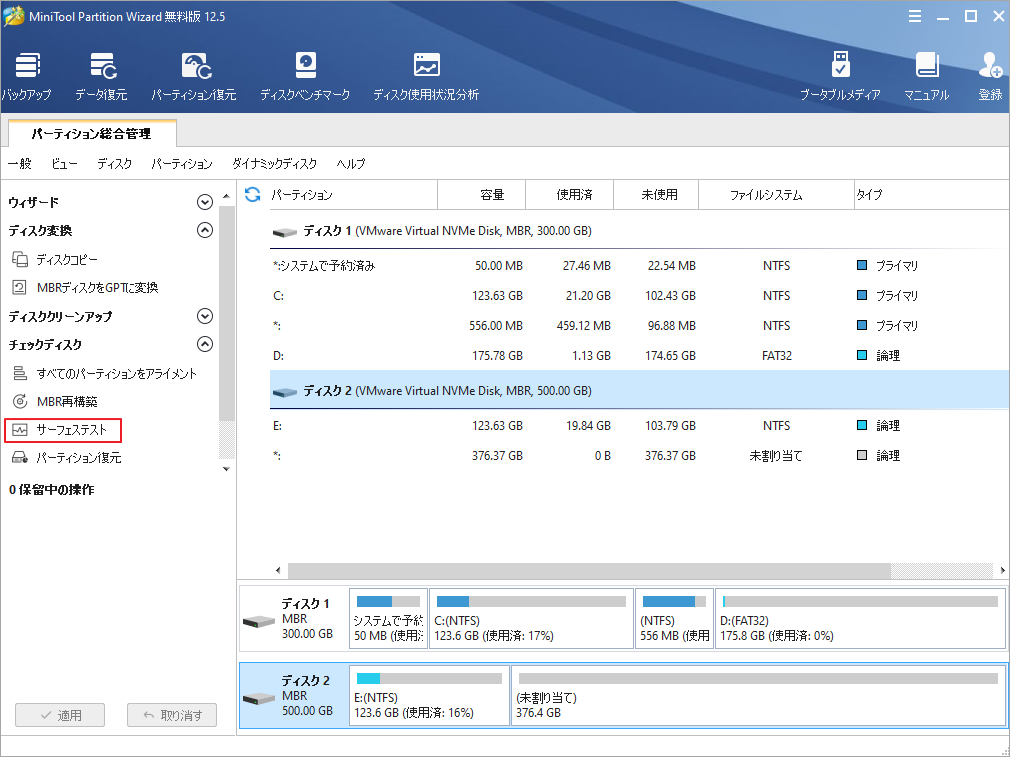Click the C:(NTFS) block in disk map
The width and height of the screenshot is (1010, 757).
click(531, 618)
